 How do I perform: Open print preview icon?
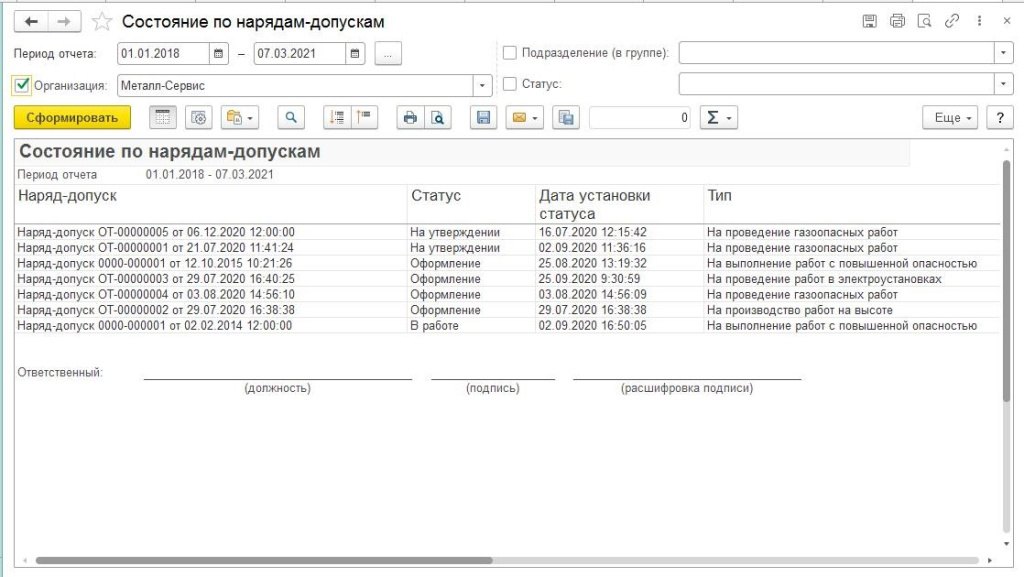(x=438, y=118)
